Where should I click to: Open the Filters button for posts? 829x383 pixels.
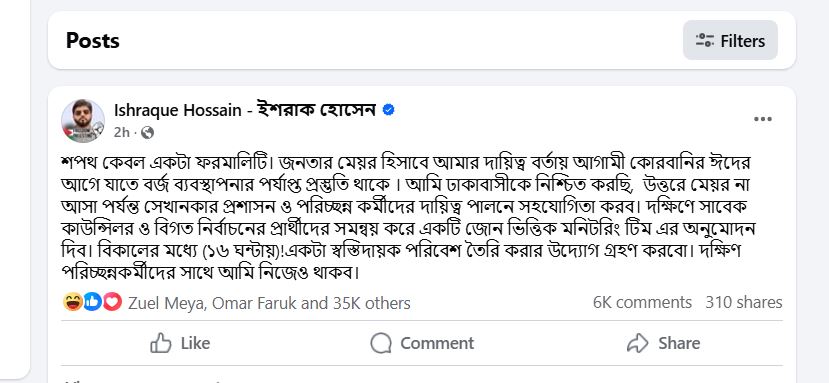click(x=730, y=40)
